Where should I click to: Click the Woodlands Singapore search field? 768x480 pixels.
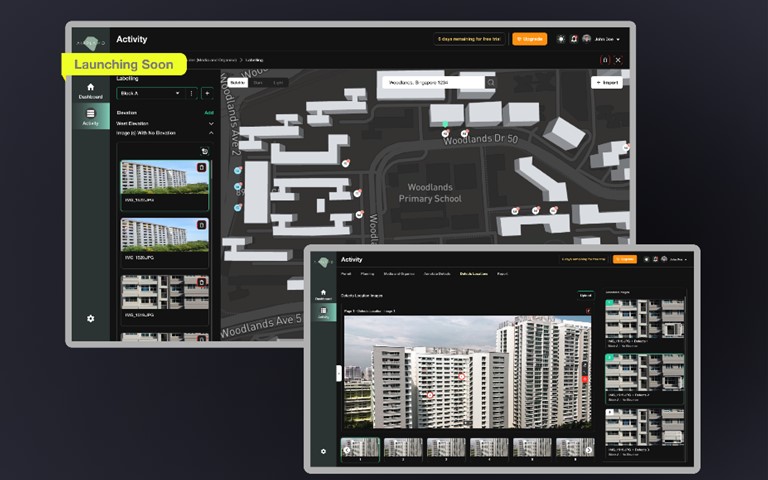432,82
